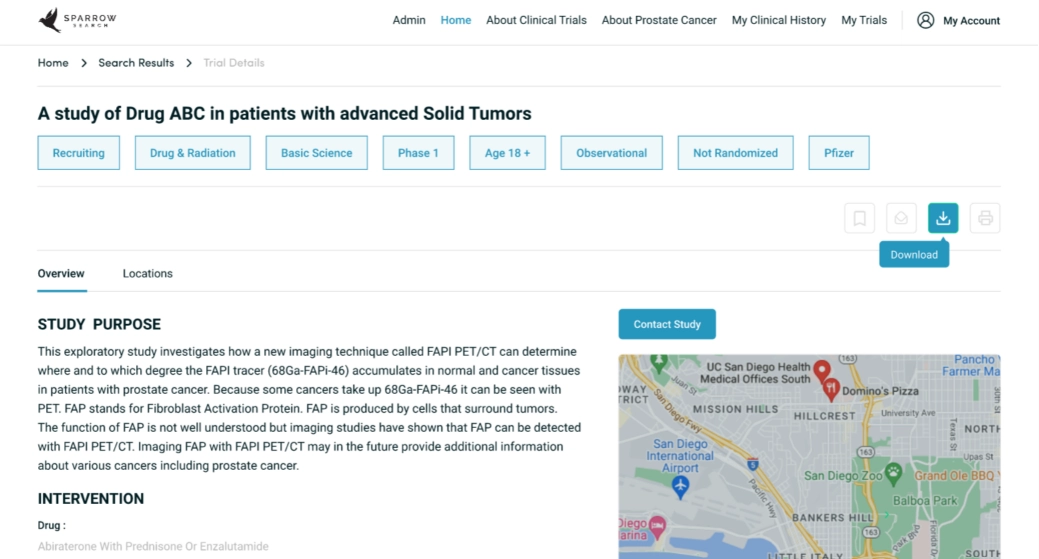Click the Home breadcrumb link

point(53,63)
